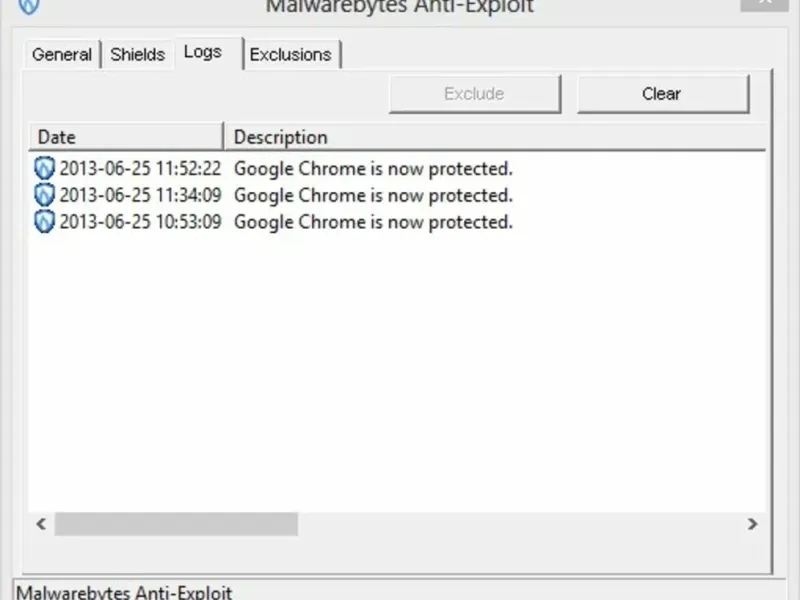Screen dimensions: 800x600
Task: Select the 2013-06-25 11:34:09 log row
Action: click(x=397, y=195)
